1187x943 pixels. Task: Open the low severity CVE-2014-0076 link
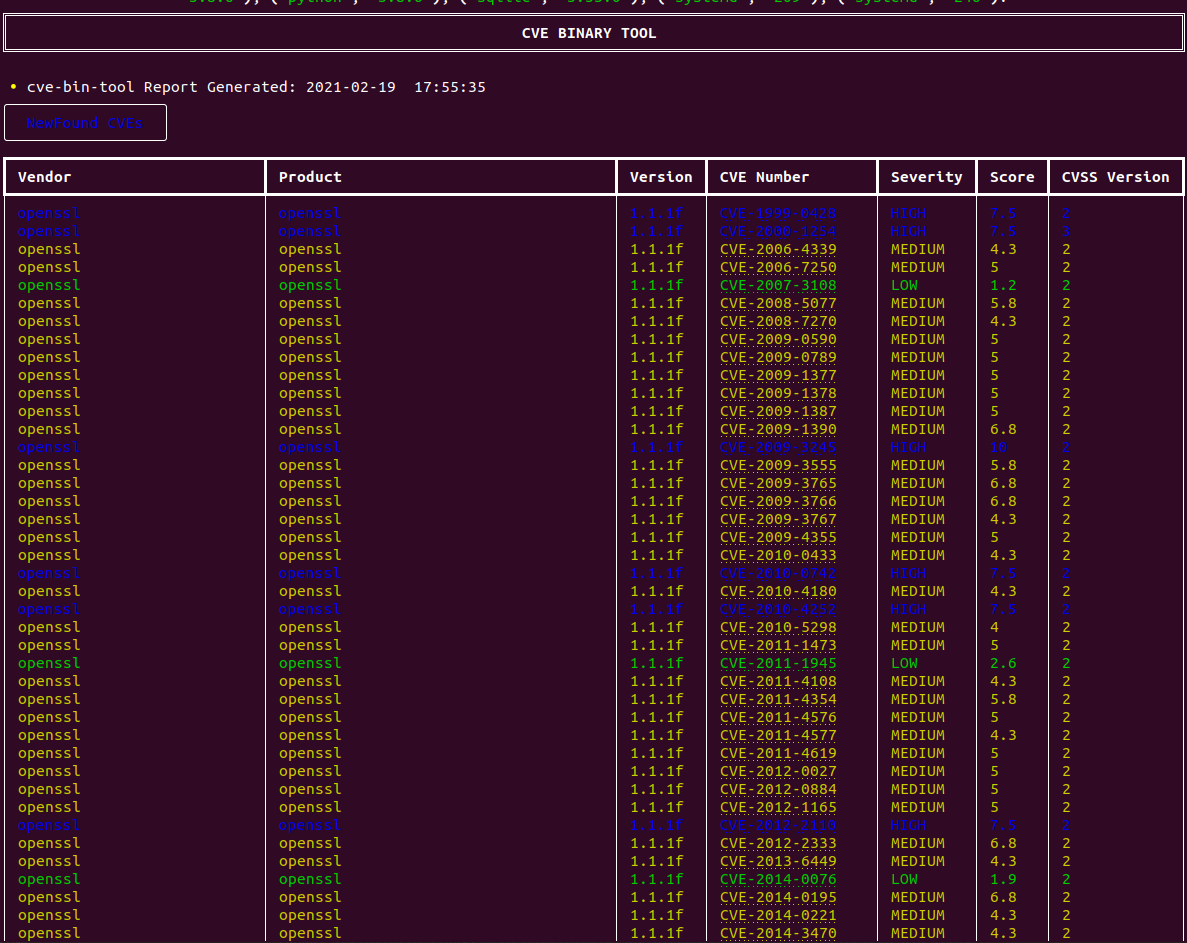778,879
